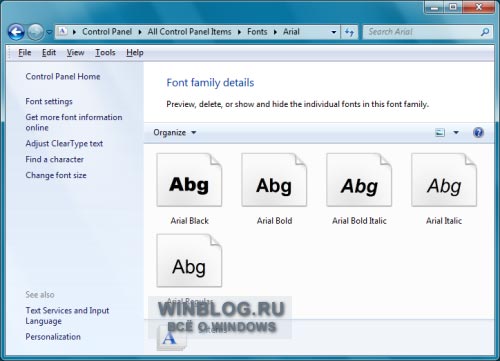
Task: Open Get more font information online
Action: (74, 122)
